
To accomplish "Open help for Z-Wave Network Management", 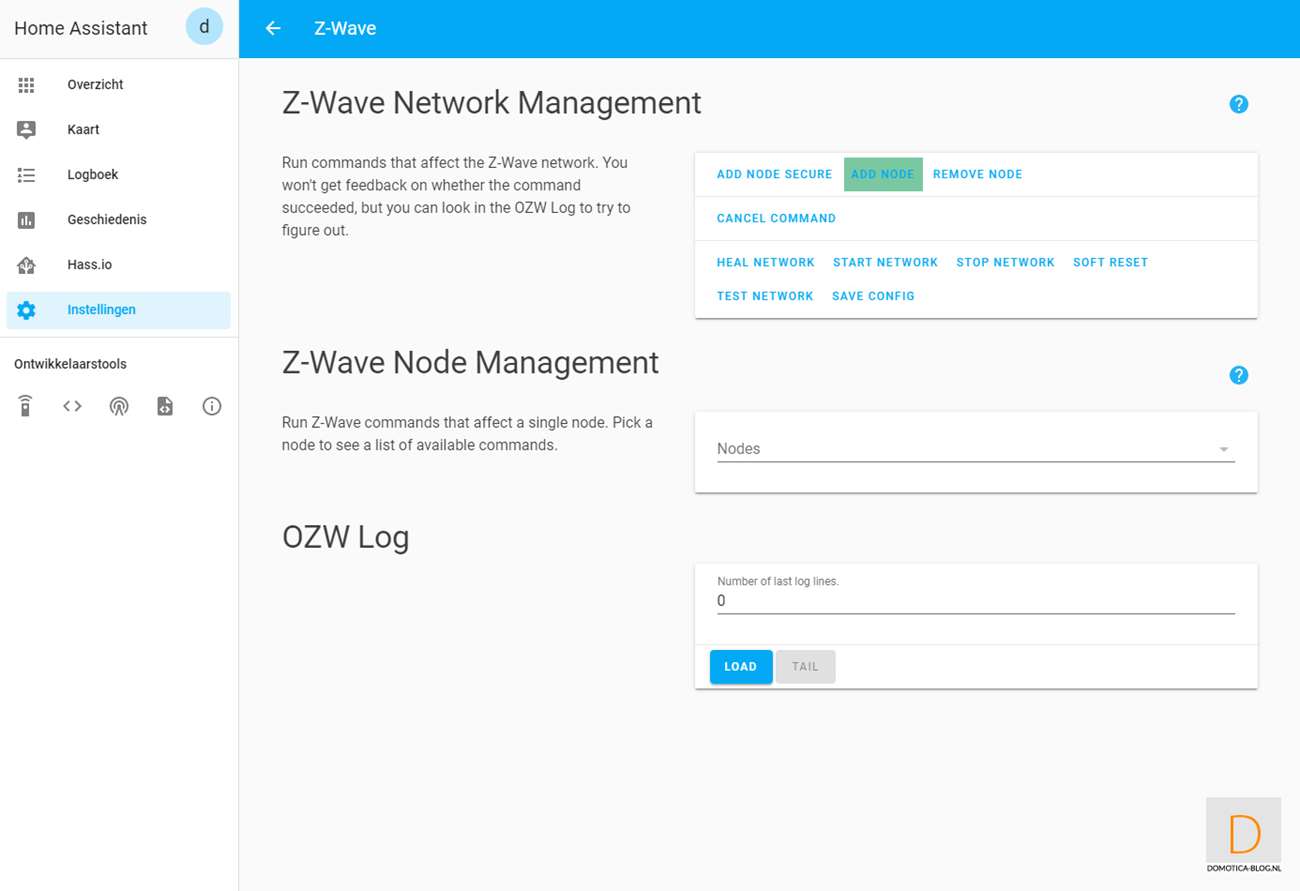I will [1239, 104].
